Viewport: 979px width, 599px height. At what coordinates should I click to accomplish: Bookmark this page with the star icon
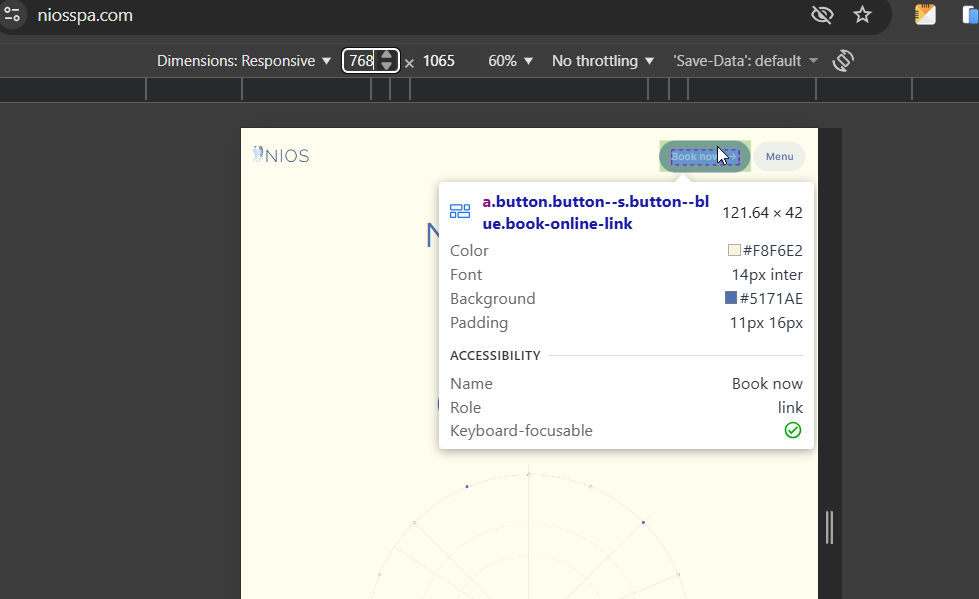[862, 14]
